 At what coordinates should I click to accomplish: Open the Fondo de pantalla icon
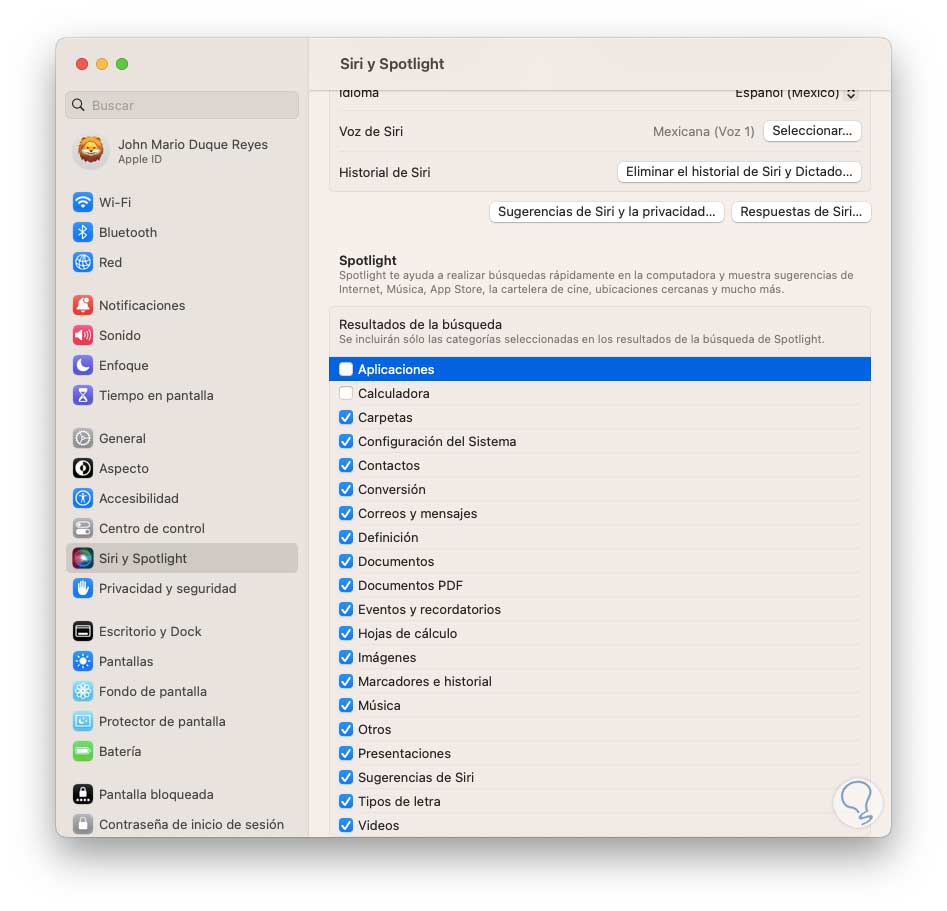[x=83, y=691]
